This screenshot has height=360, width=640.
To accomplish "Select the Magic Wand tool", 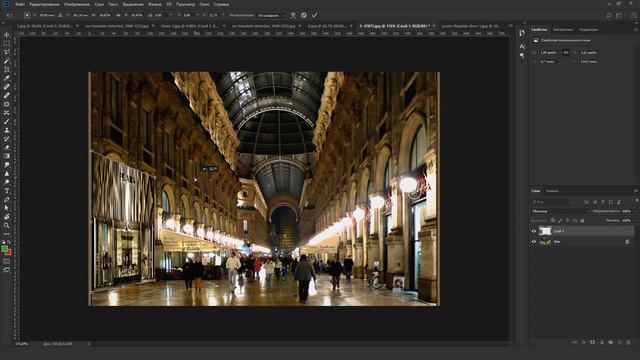I will [x=7, y=61].
